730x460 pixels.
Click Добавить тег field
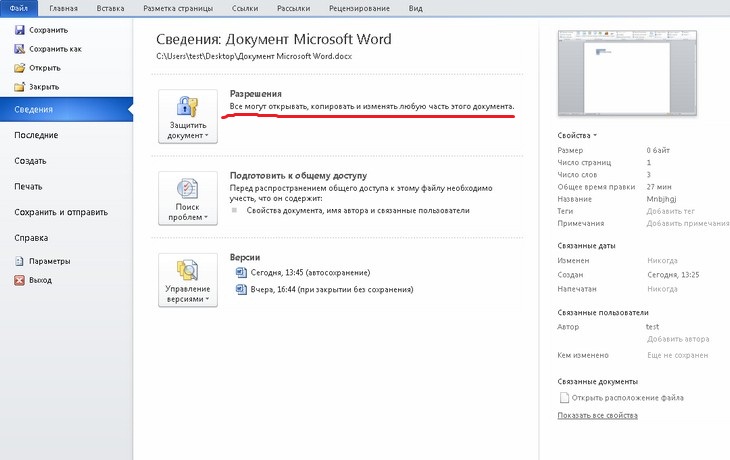coord(670,211)
